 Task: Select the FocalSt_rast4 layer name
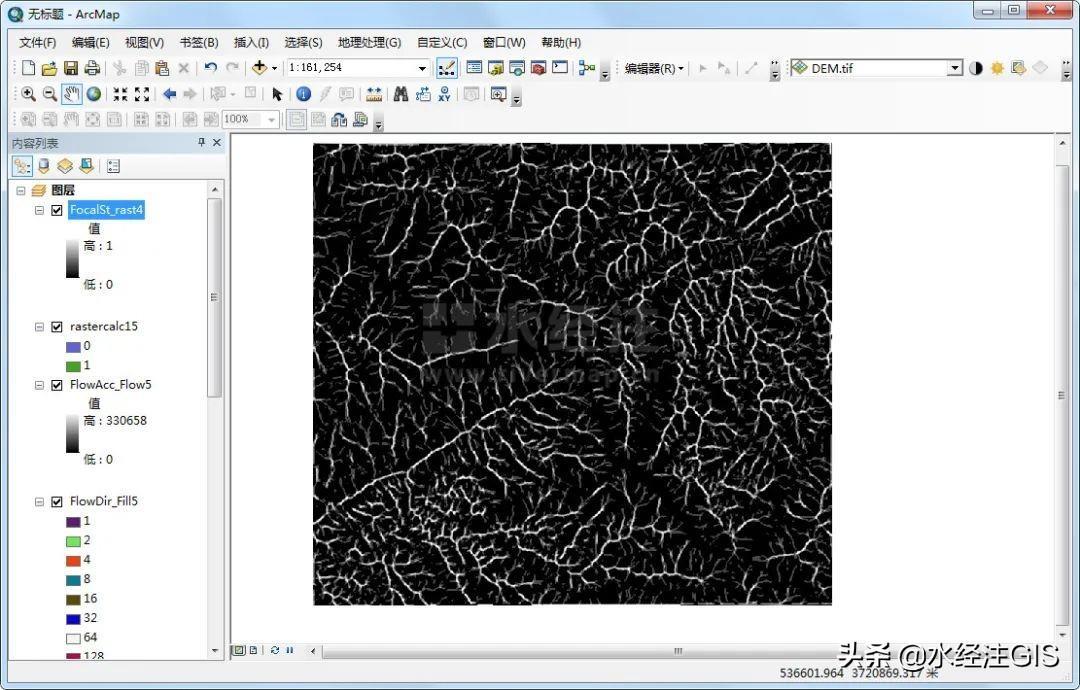(x=106, y=210)
